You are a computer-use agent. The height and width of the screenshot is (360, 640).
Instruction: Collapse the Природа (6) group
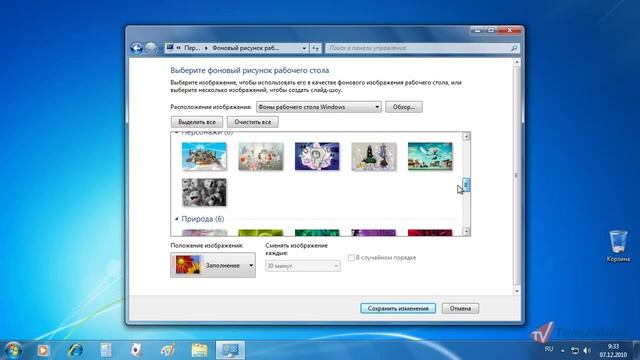coord(176,219)
